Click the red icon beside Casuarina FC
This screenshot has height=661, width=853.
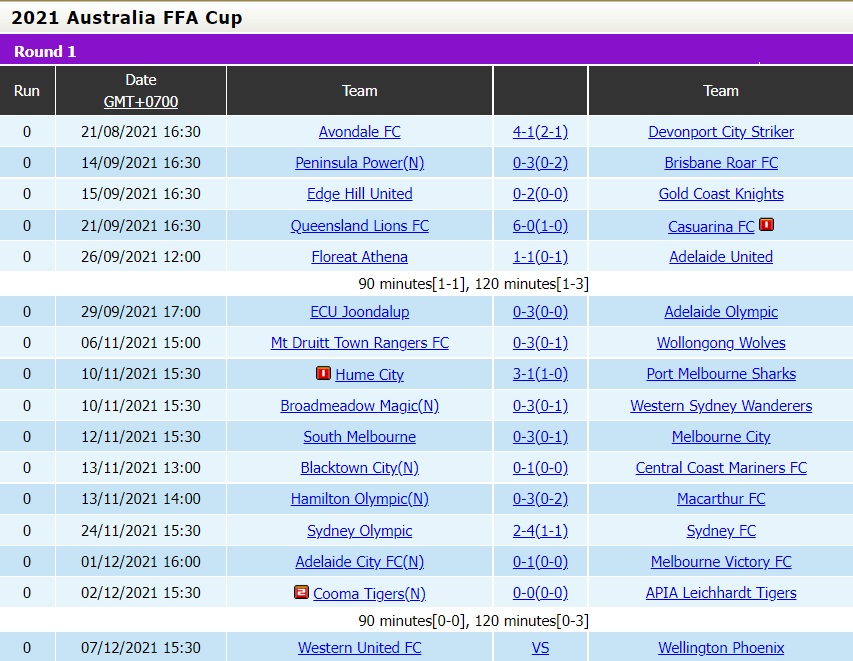pos(765,226)
